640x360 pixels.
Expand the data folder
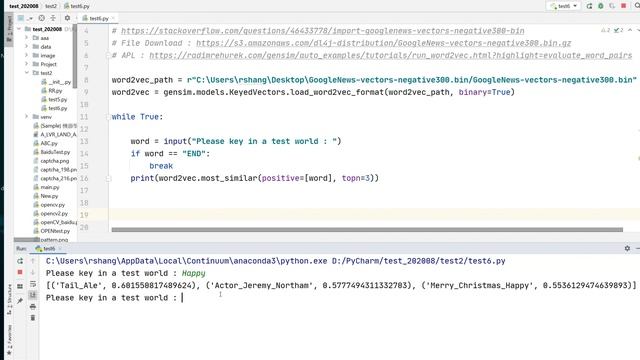click(x=27, y=47)
